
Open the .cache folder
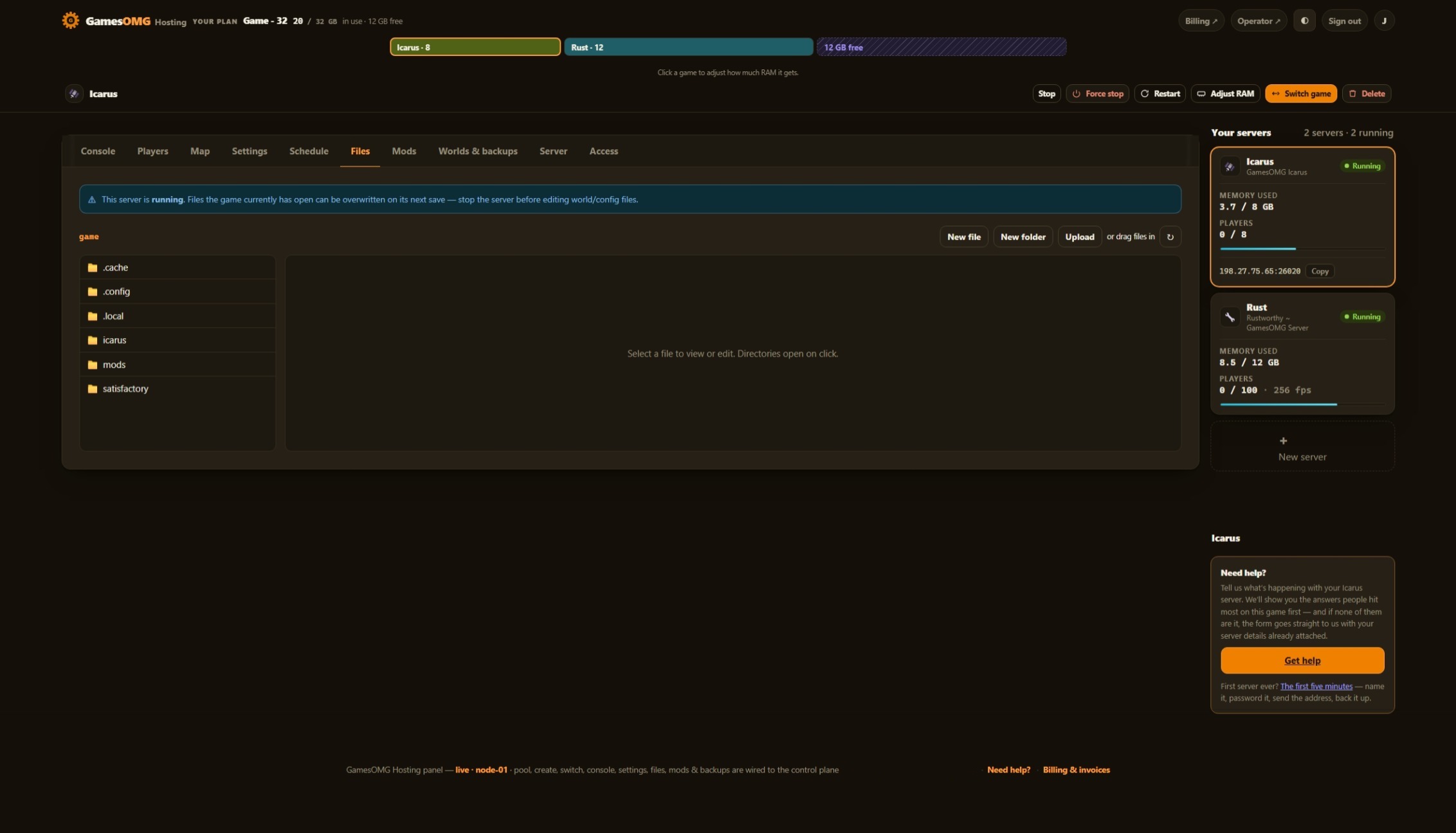(177, 267)
